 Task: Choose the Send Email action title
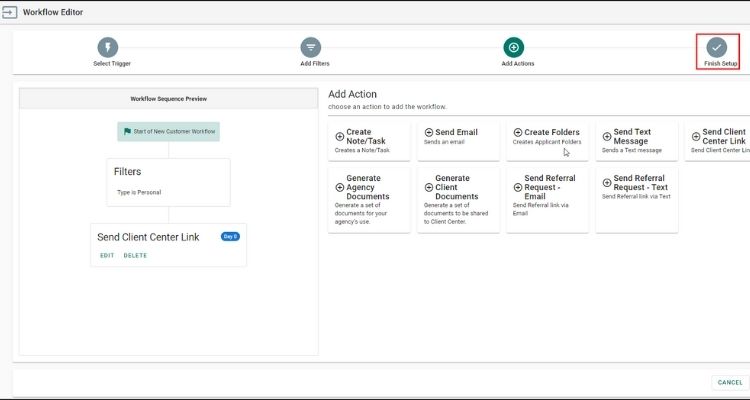point(456,133)
